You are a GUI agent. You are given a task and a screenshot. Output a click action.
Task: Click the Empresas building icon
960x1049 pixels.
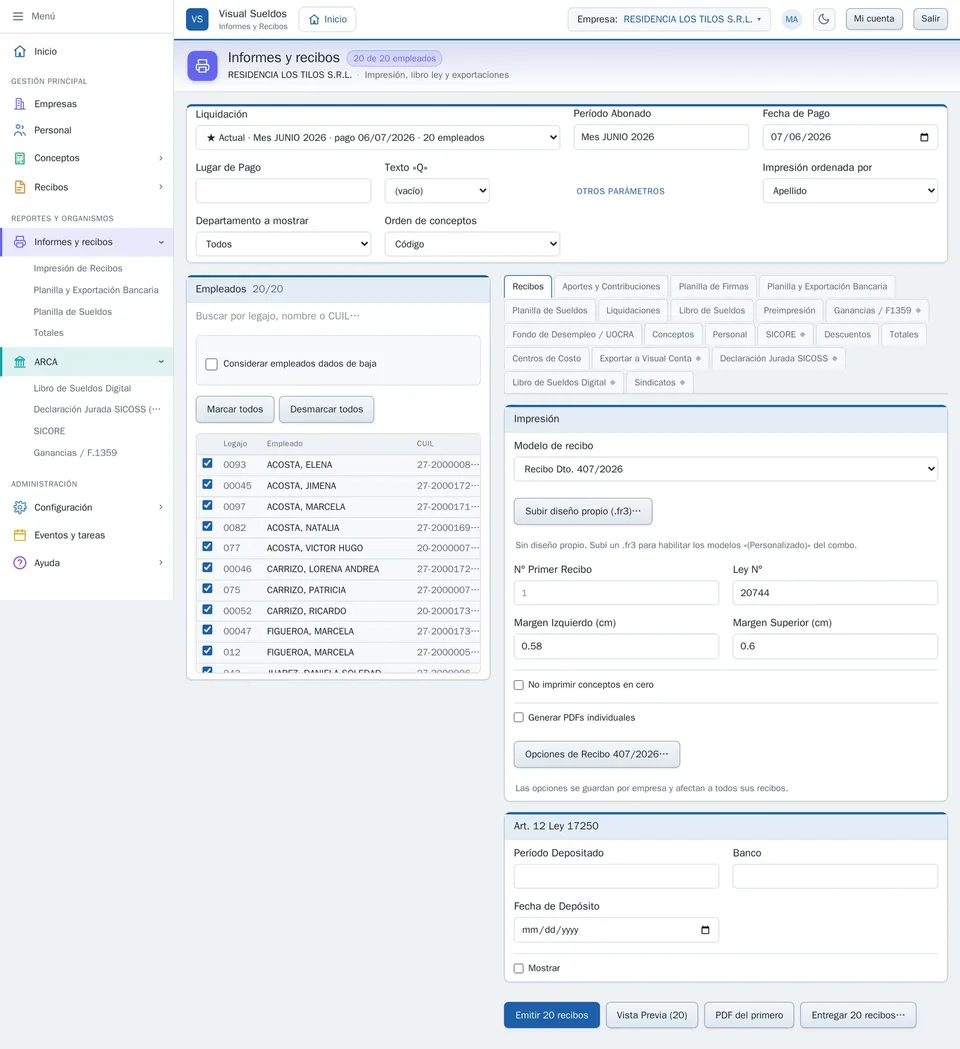pos(20,104)
